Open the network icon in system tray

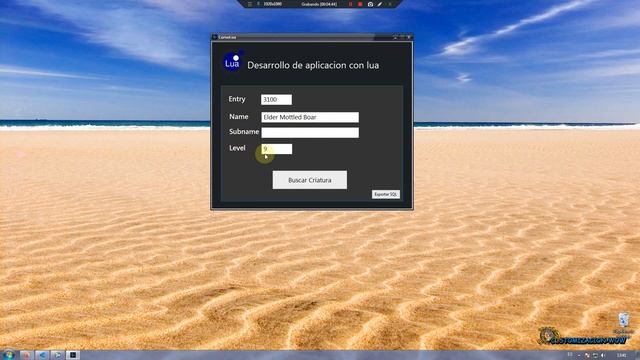coord(595,356)
